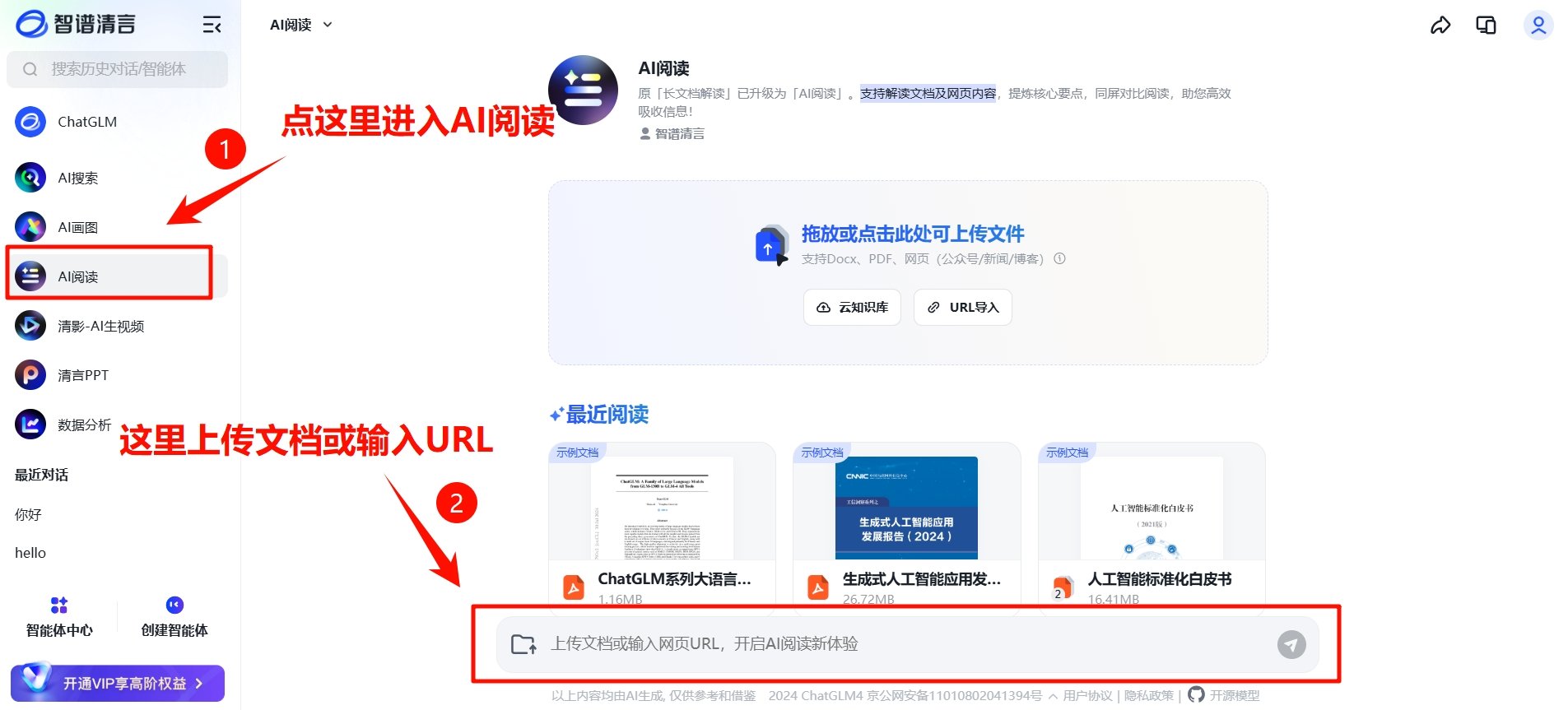Viewport: 1568px width, 710px height.
Task: Open the 用户协议 link
Action: (1087, 696)
